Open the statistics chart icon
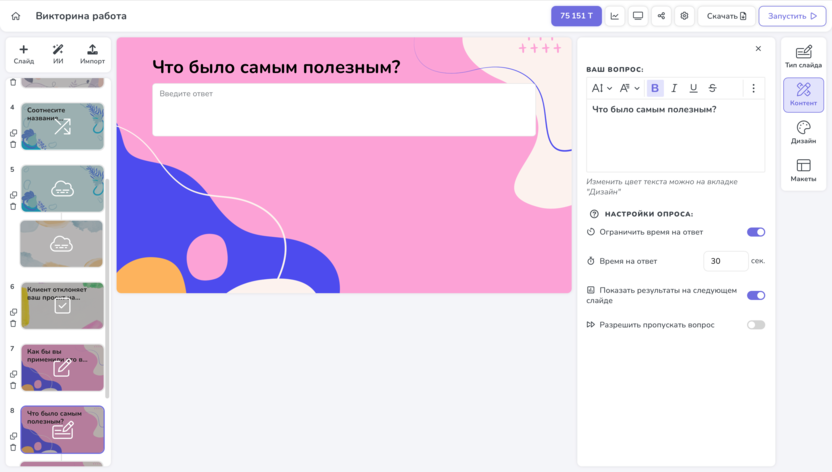 point(614,16)
